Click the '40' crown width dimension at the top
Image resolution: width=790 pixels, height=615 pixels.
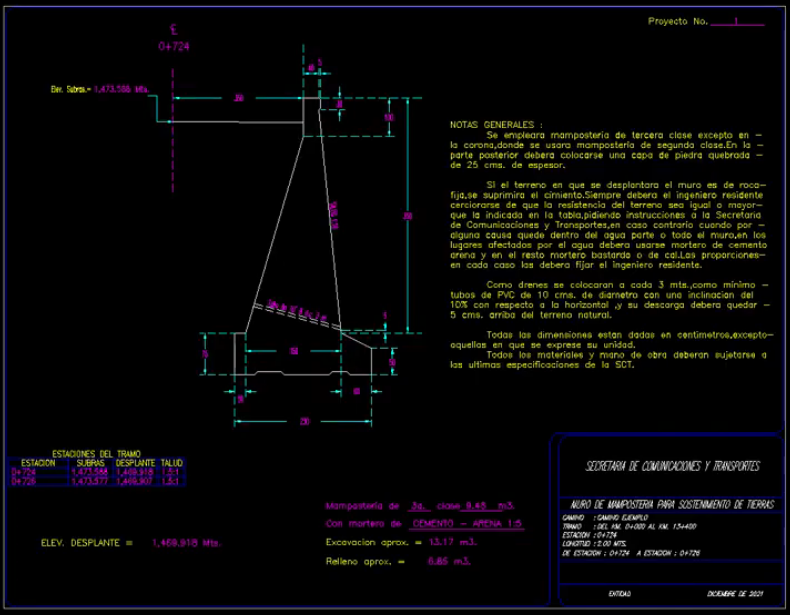tap(311, 67)
